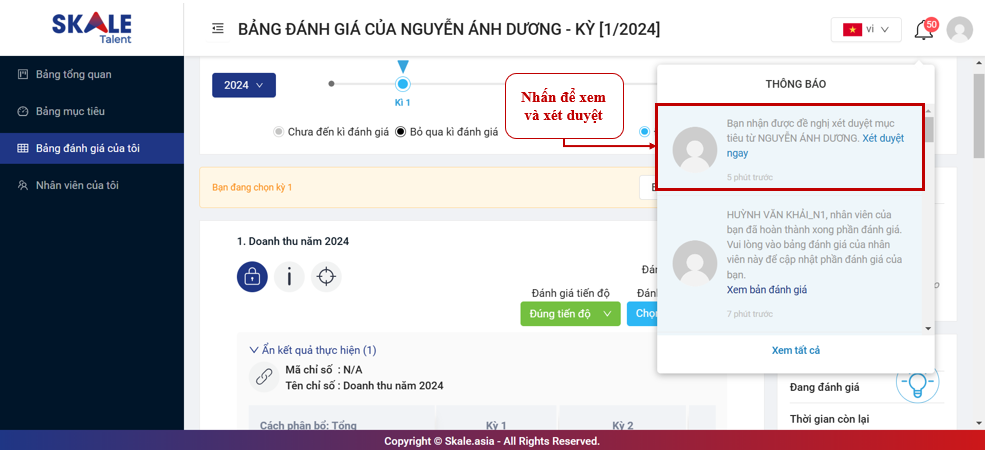Screen dimensions: 985x450
Task: Go to Bảng tổng quan menu
Action: pyautogui.click(x=73, y=74)
